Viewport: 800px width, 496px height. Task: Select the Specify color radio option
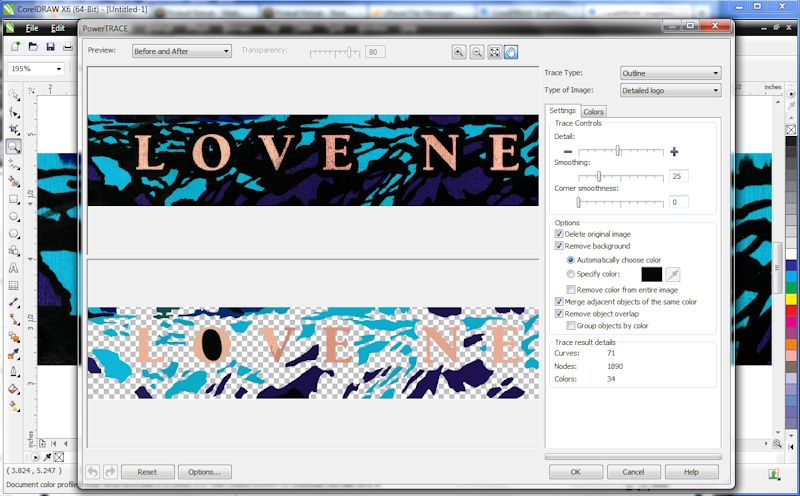[x=570, y=273]
